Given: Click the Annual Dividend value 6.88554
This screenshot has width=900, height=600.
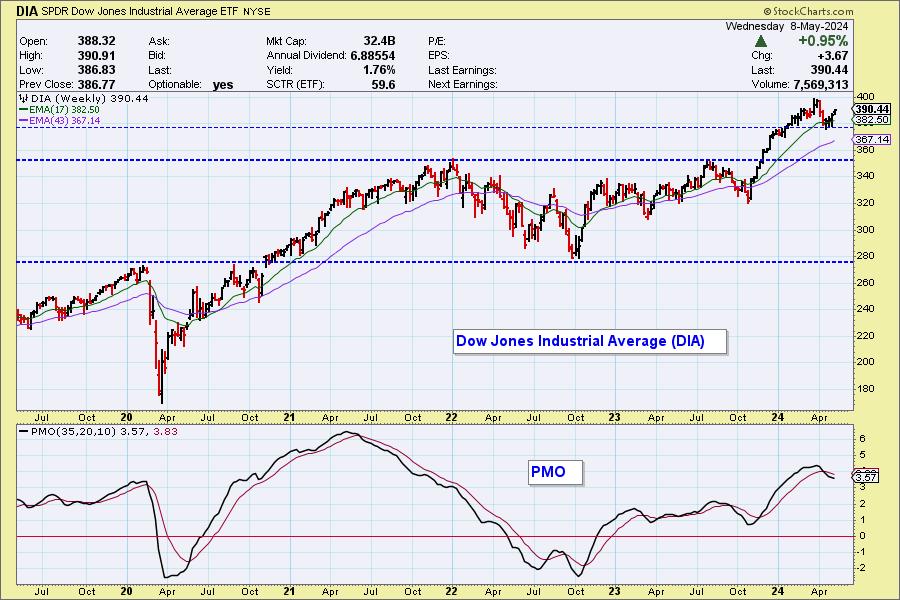Looking at the screenshot, I should (373, 55).
